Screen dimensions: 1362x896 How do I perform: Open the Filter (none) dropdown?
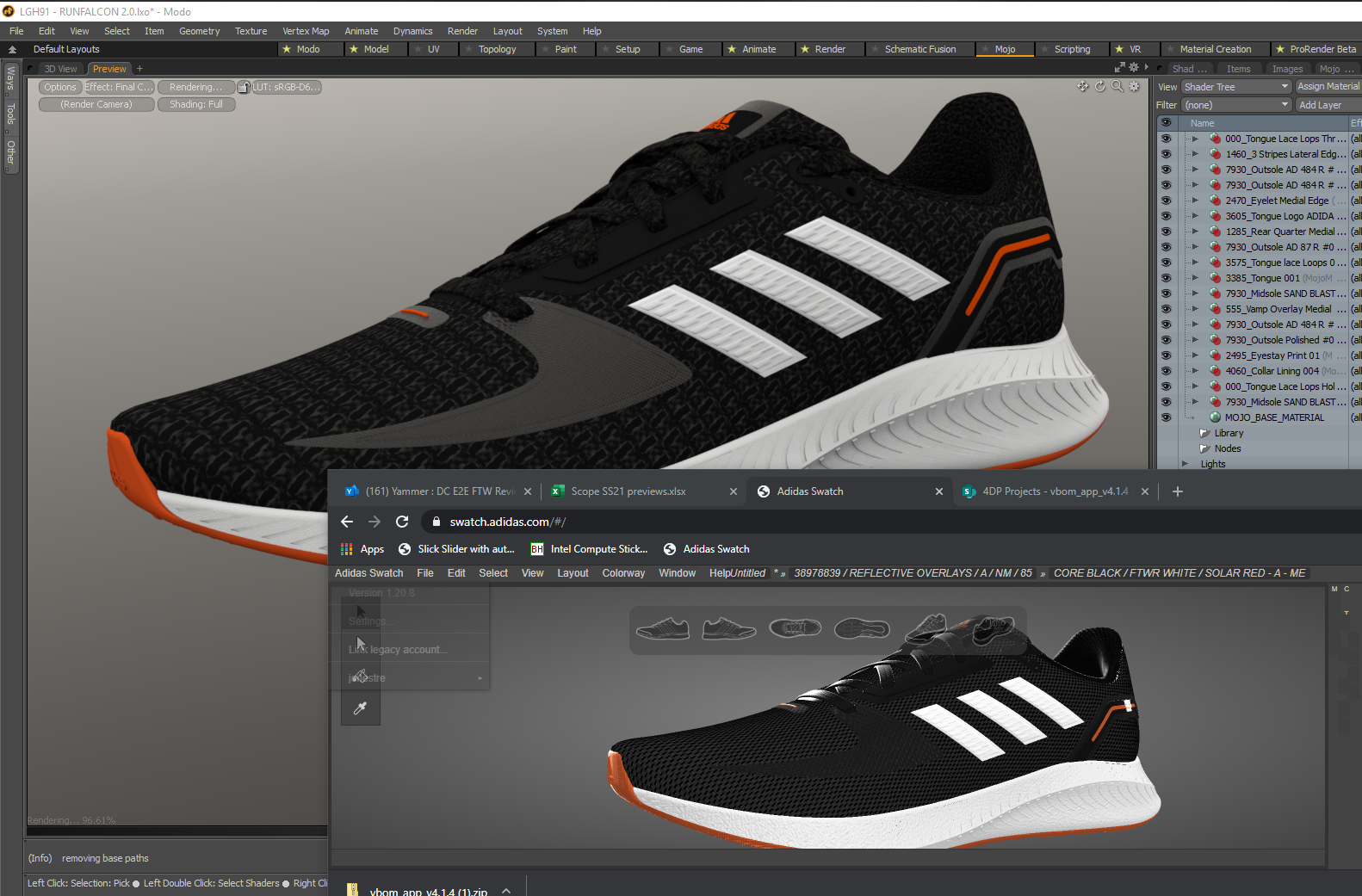1235,105
